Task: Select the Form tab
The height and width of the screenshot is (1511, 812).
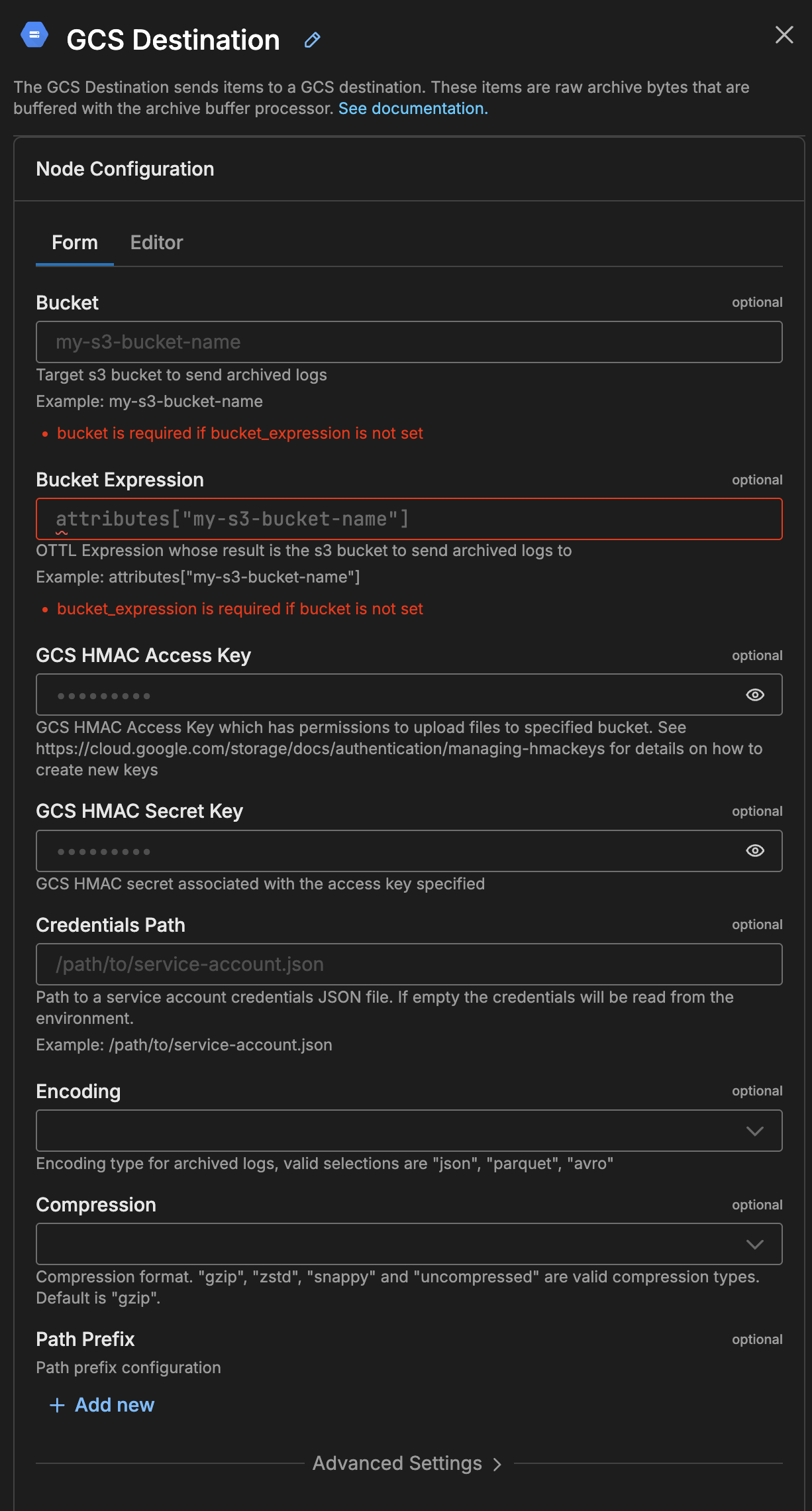Action: (75, 243)
